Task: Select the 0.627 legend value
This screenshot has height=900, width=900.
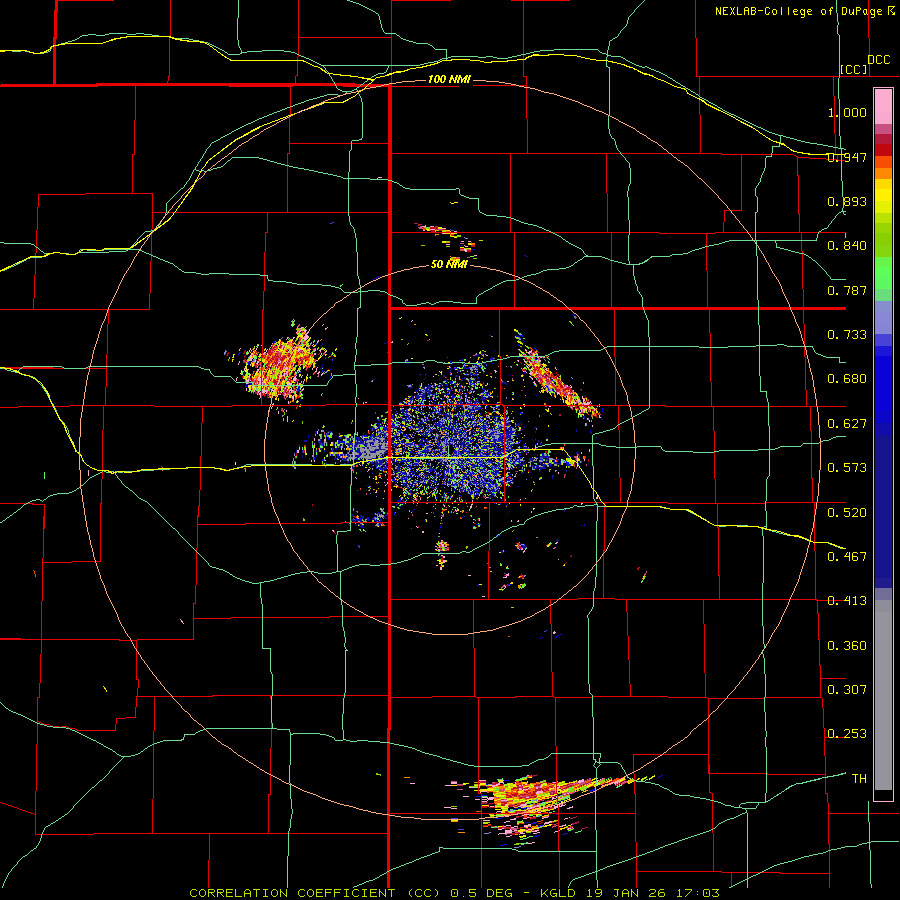Action: tap(847, 424)
